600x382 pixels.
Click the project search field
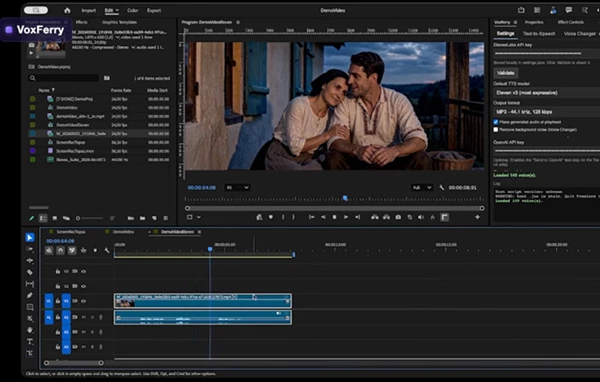click(x=64, y=78)
